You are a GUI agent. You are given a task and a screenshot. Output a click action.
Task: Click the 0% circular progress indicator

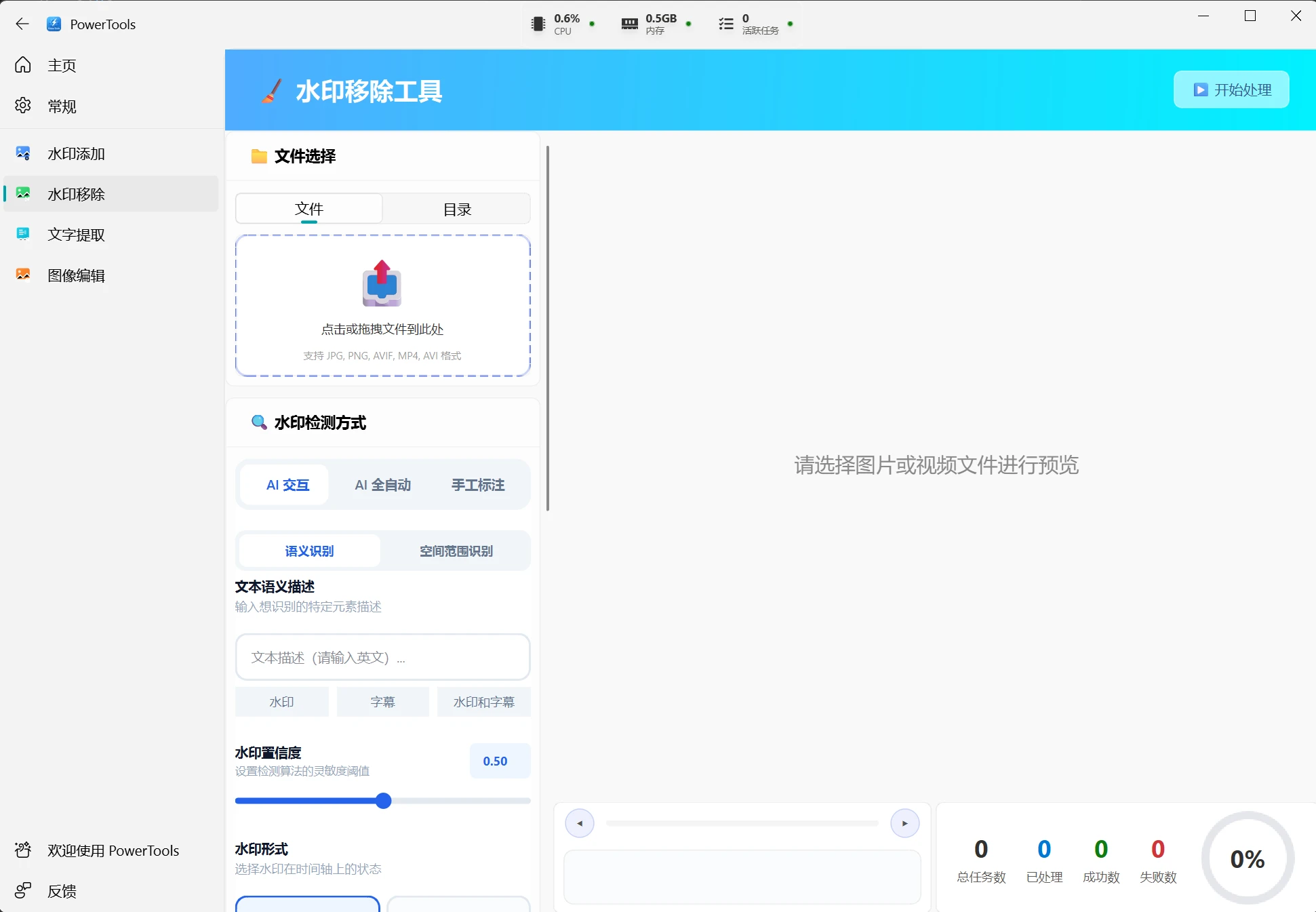(1248, 858)
